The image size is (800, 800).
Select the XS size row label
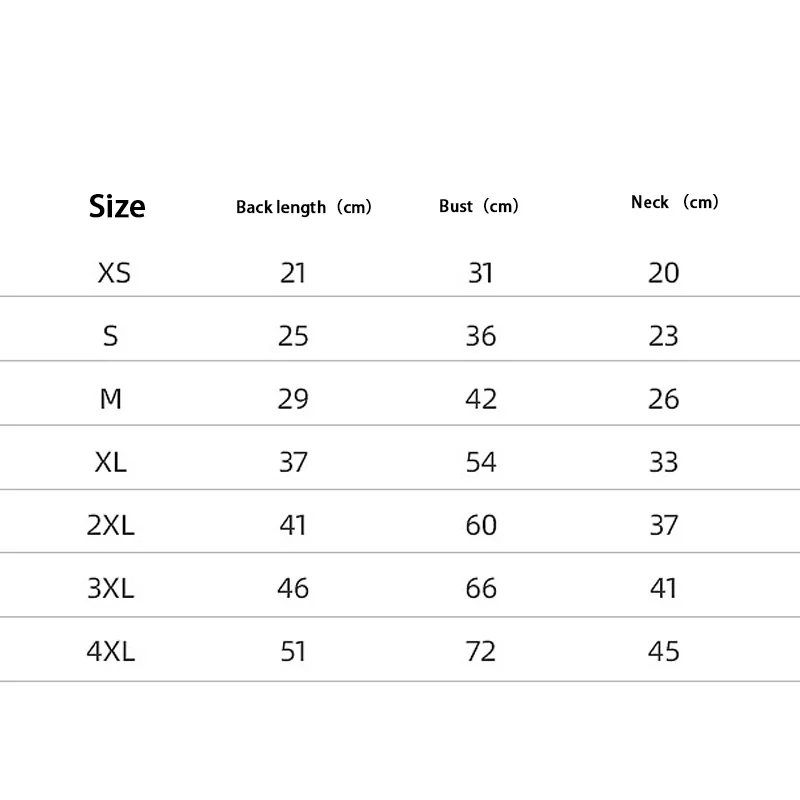[114, 272]
